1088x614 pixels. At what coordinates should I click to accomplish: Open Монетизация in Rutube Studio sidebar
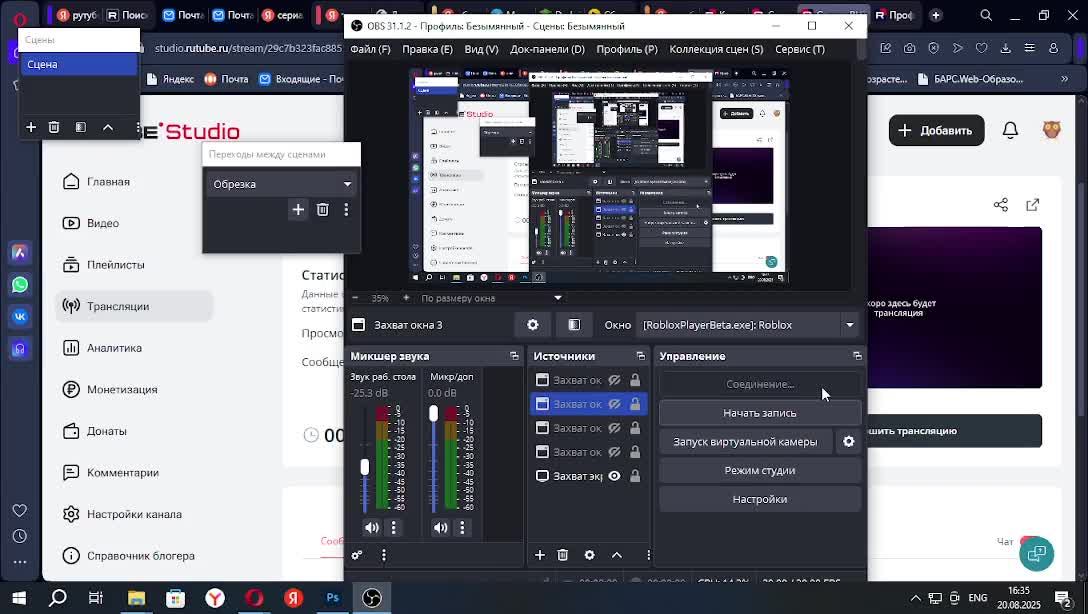[134, 389]
